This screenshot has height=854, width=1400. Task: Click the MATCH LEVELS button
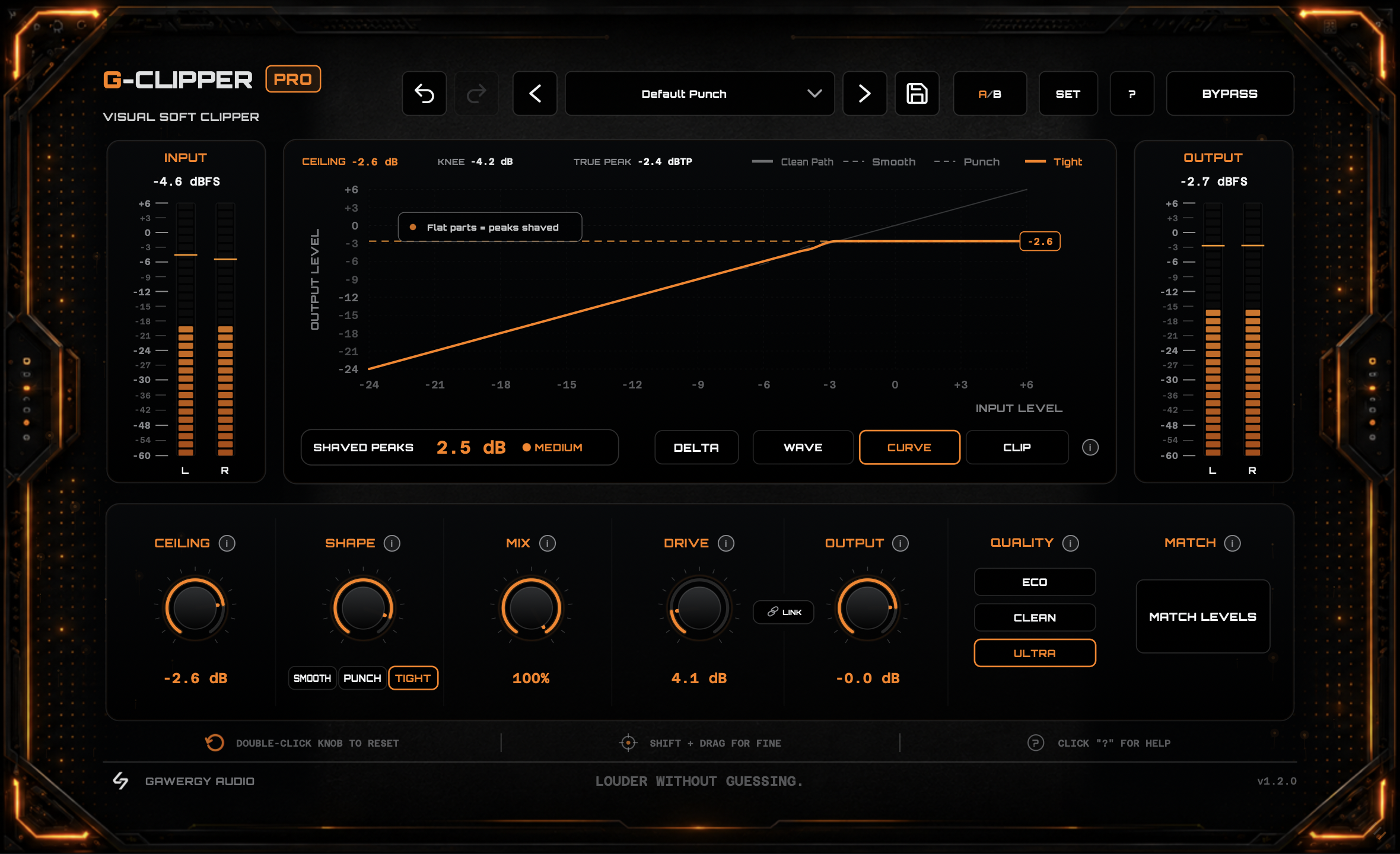click(1203, 617)
